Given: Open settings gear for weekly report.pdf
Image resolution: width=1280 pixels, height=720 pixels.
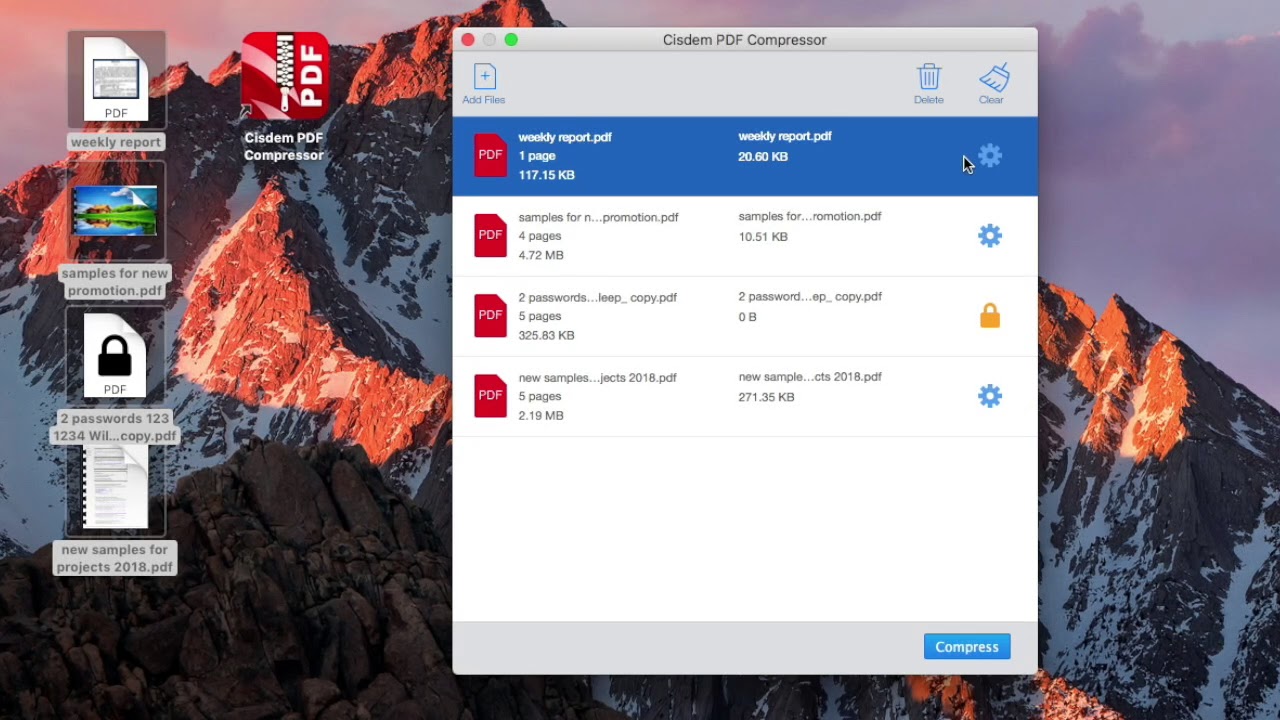Looking at the screenshot, I should [990, 156].
